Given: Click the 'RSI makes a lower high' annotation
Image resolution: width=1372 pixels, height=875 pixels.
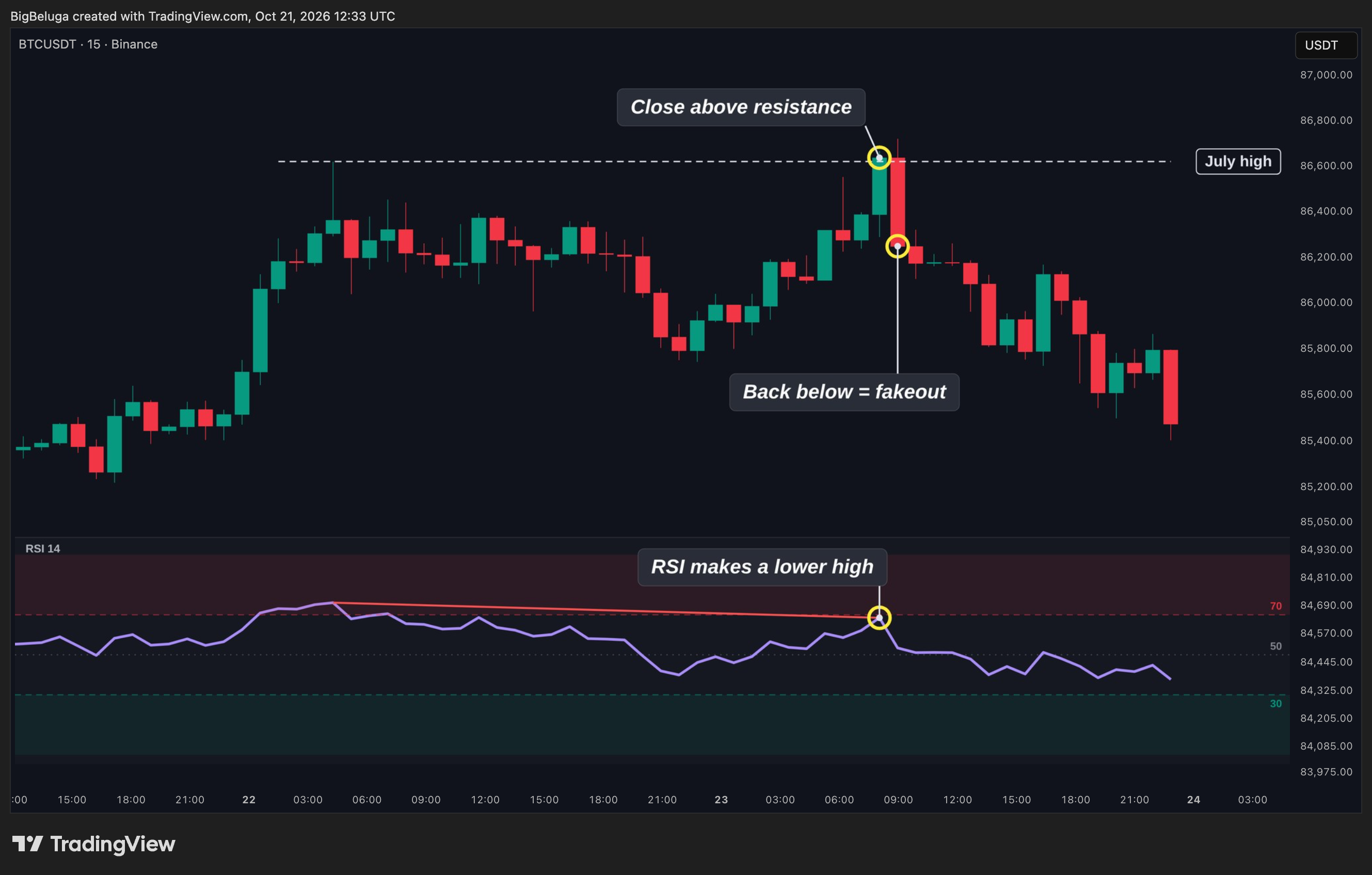Looking at the screenshot, I should pyautogui.click(x=762, y=567).
